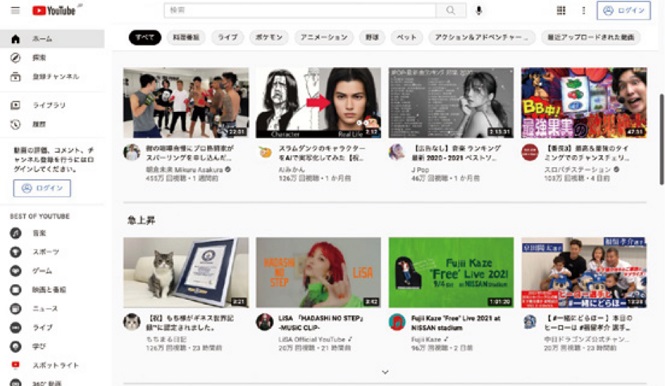Viewport: 665px width, 386px height.
Task: Open スポーツ under Best of YouTube
Action: pyautogui.click(x=52, y=252)
